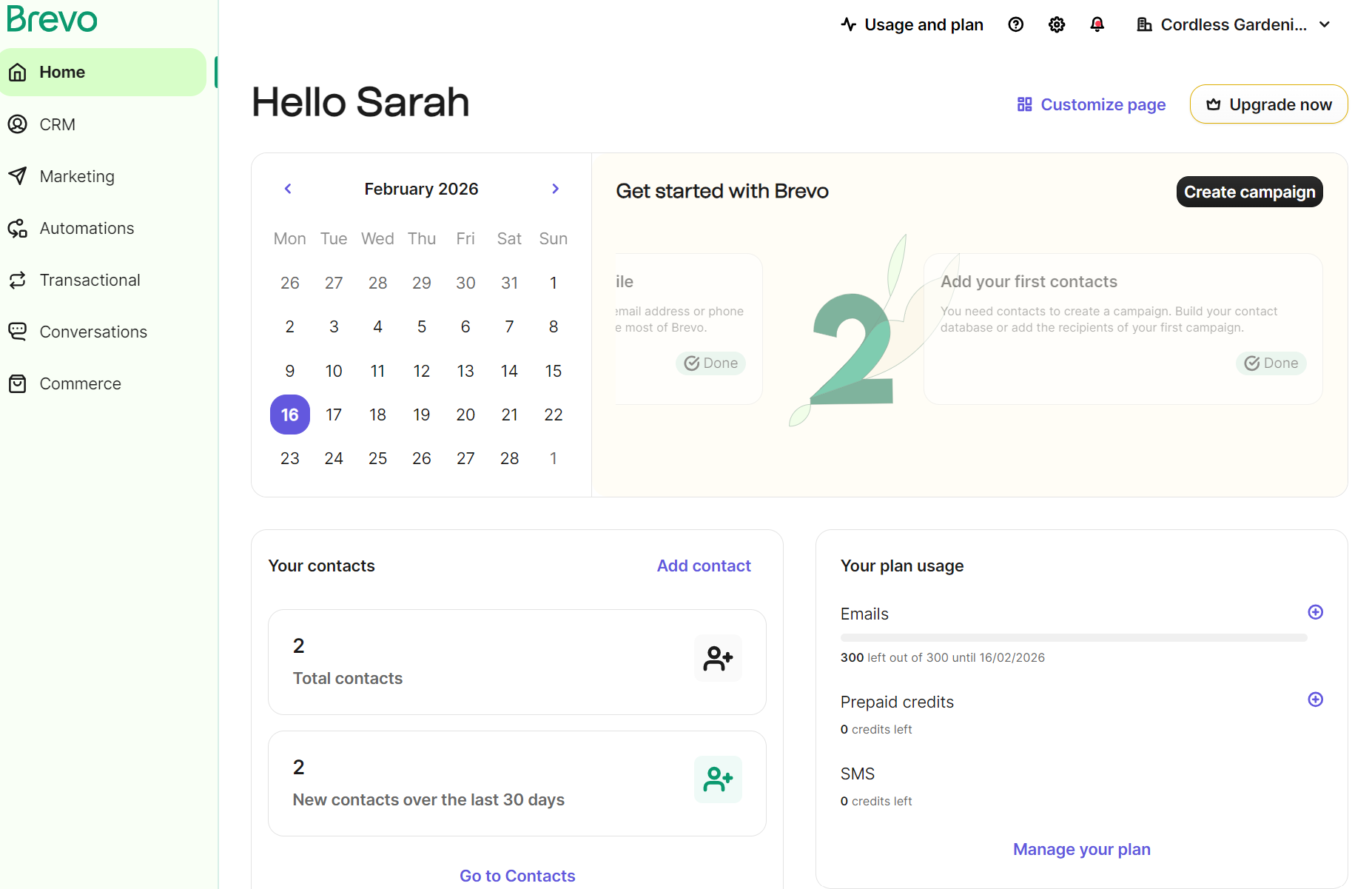Go to next month in calendar
This screenshot has width=1372, height=889.
coord(555,189)
